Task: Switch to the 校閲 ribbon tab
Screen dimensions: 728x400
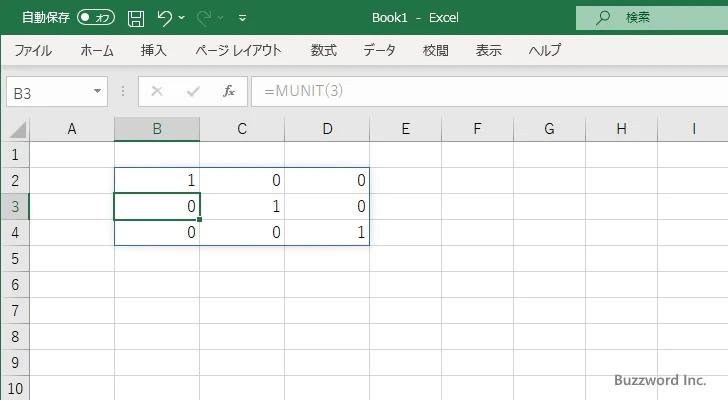Action: (x=436, y=50)
